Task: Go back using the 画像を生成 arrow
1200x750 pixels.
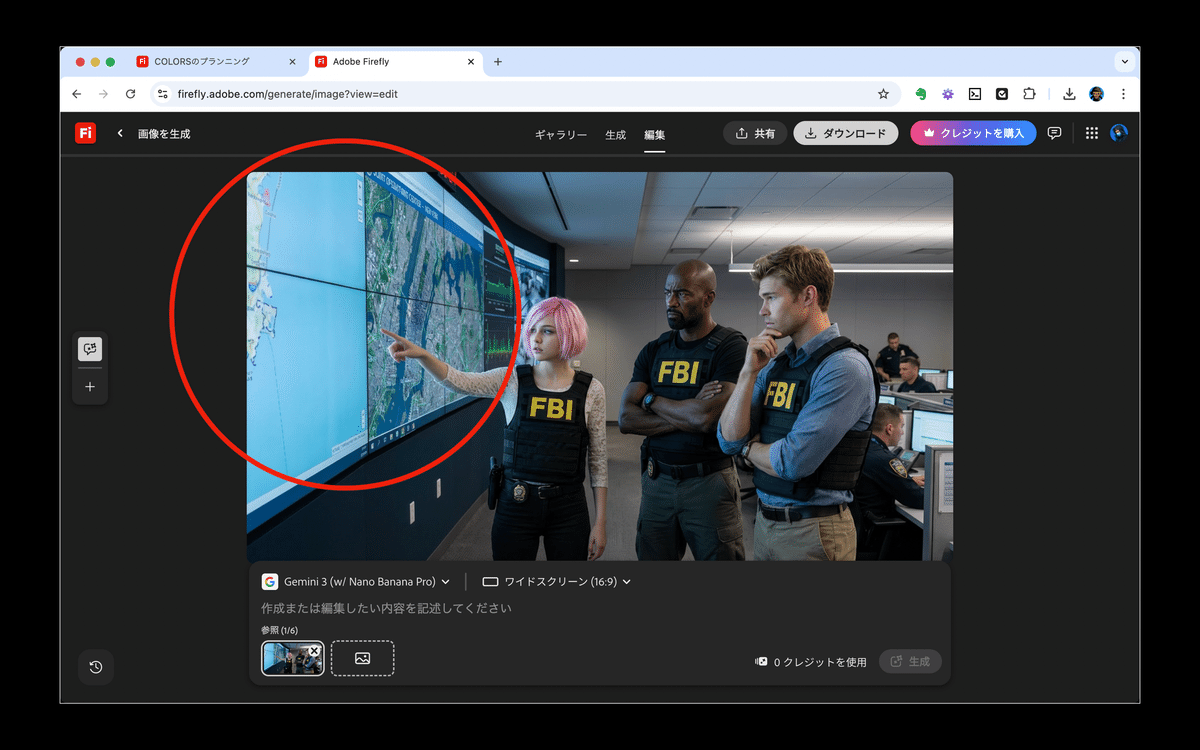Action: click(x=120, y=133)
